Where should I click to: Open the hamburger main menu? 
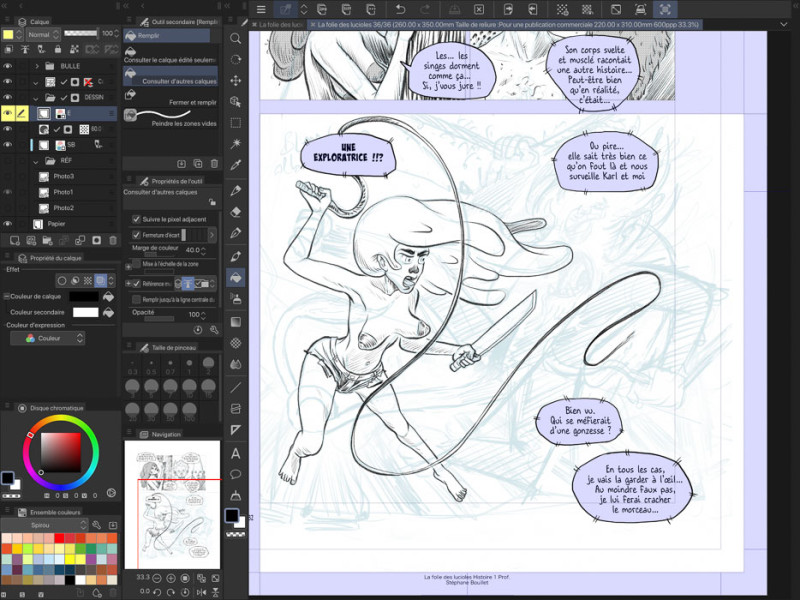coord(261,9)
